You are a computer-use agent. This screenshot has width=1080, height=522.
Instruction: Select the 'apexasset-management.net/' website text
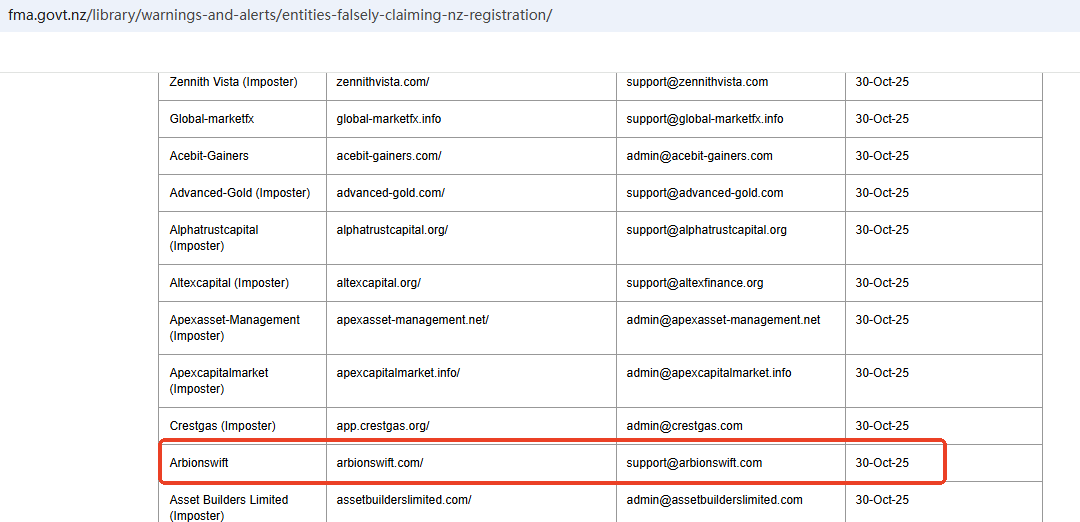click(413, 320)
